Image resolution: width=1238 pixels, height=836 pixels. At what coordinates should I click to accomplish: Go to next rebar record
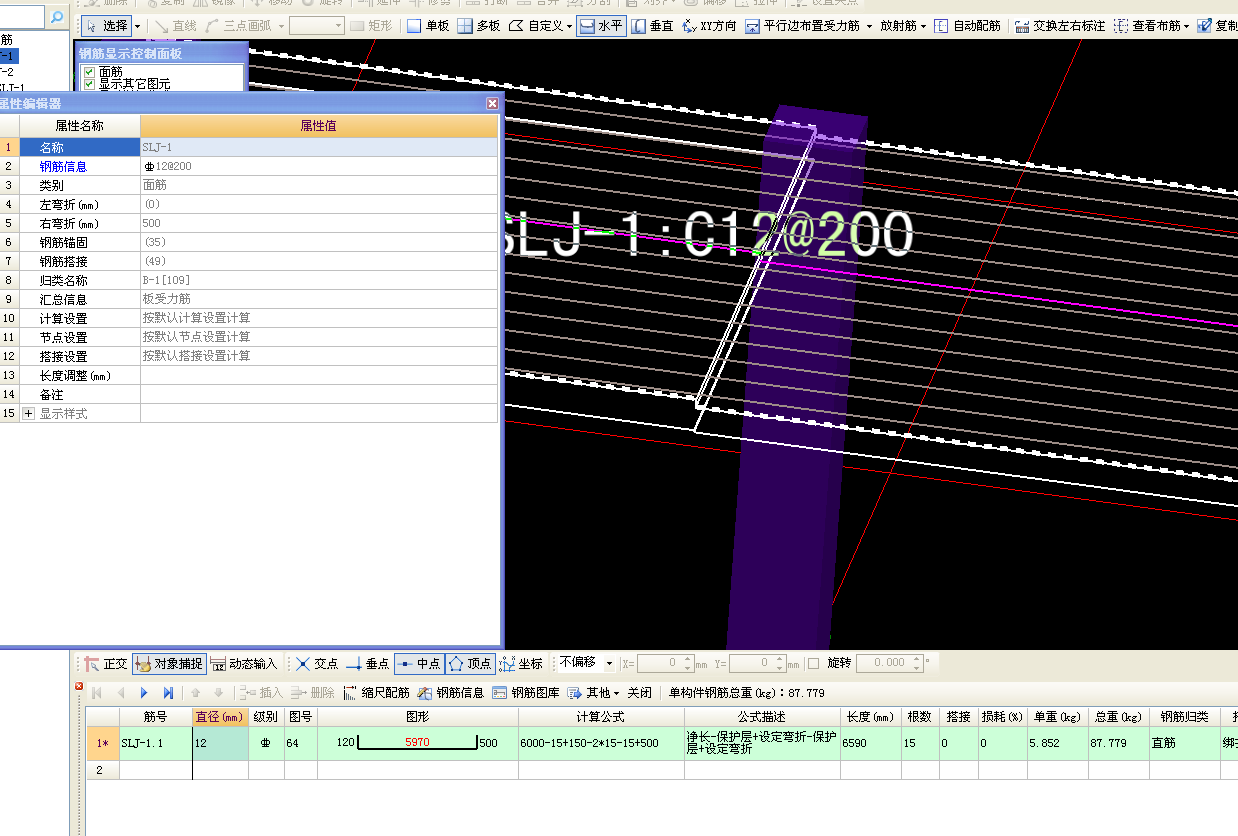click(x=144, y=692)
